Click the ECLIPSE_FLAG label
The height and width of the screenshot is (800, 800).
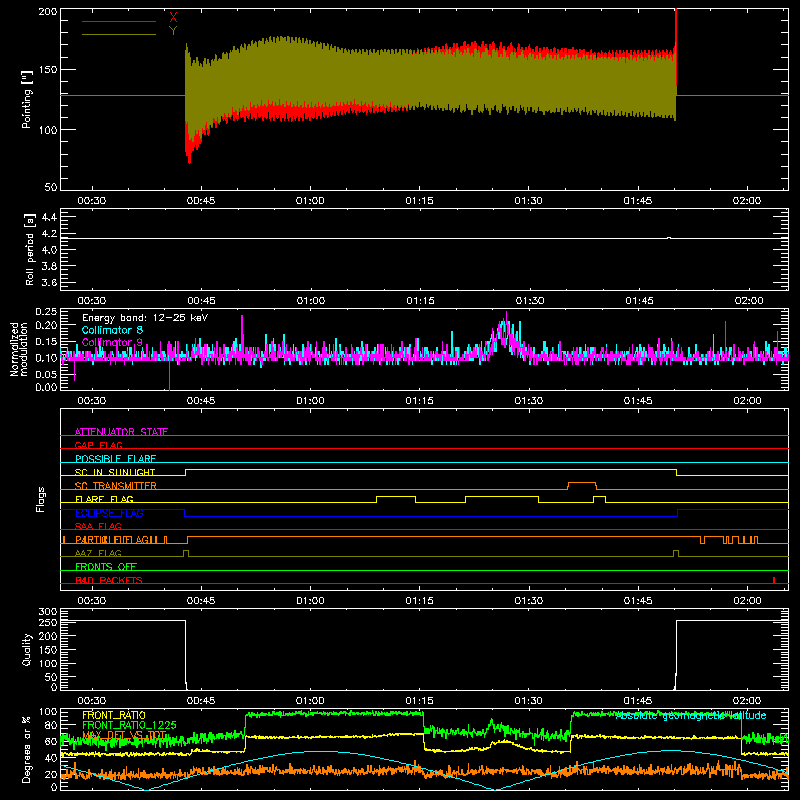click(x=109, y=513)
